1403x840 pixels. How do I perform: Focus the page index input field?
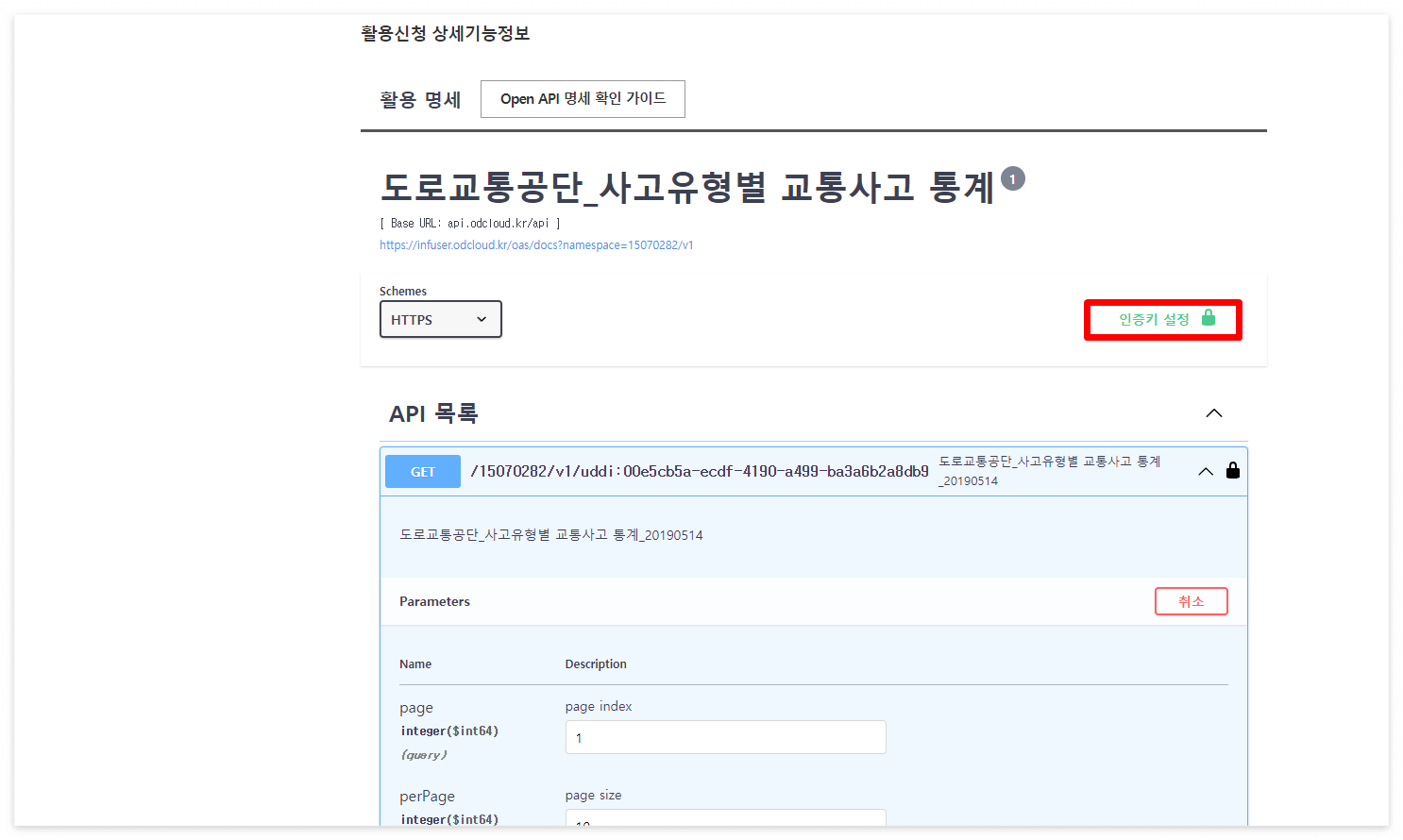[725, 737]
